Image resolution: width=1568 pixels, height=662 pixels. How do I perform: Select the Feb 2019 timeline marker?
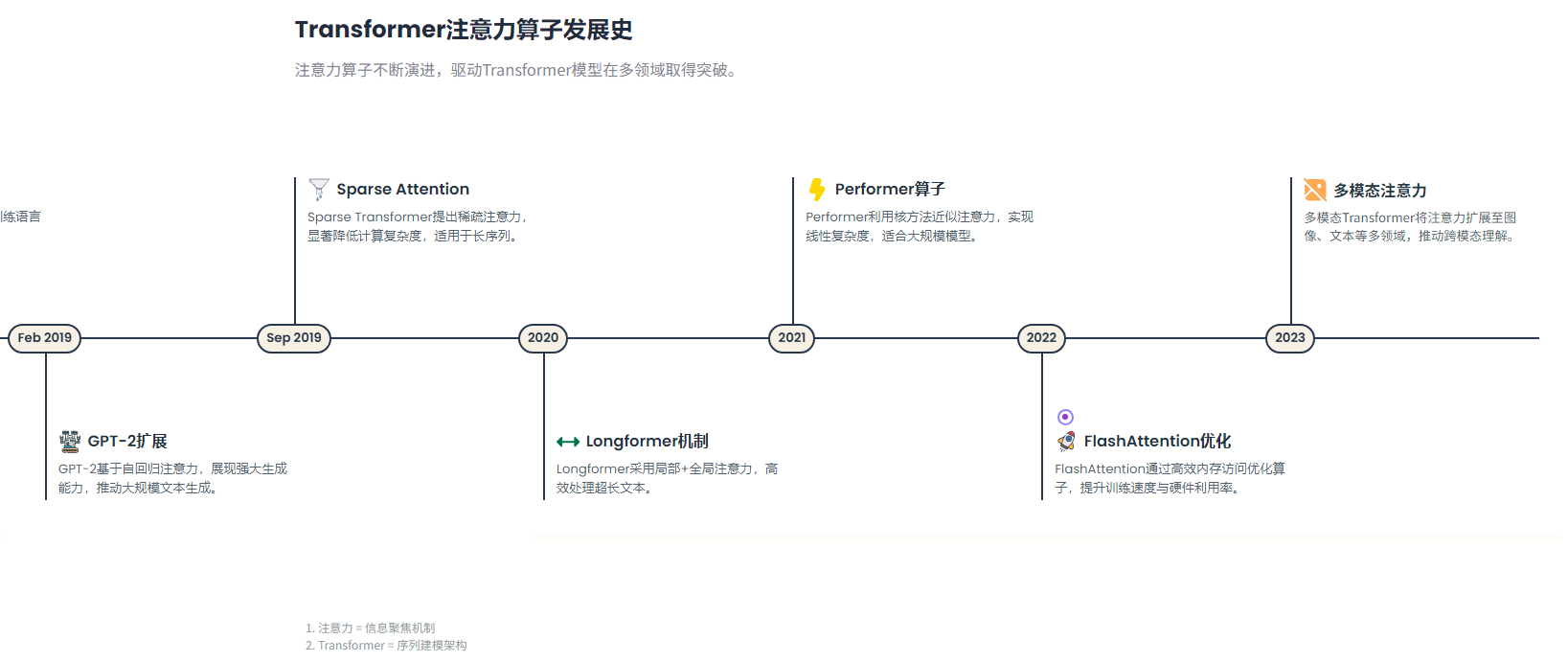45,338
